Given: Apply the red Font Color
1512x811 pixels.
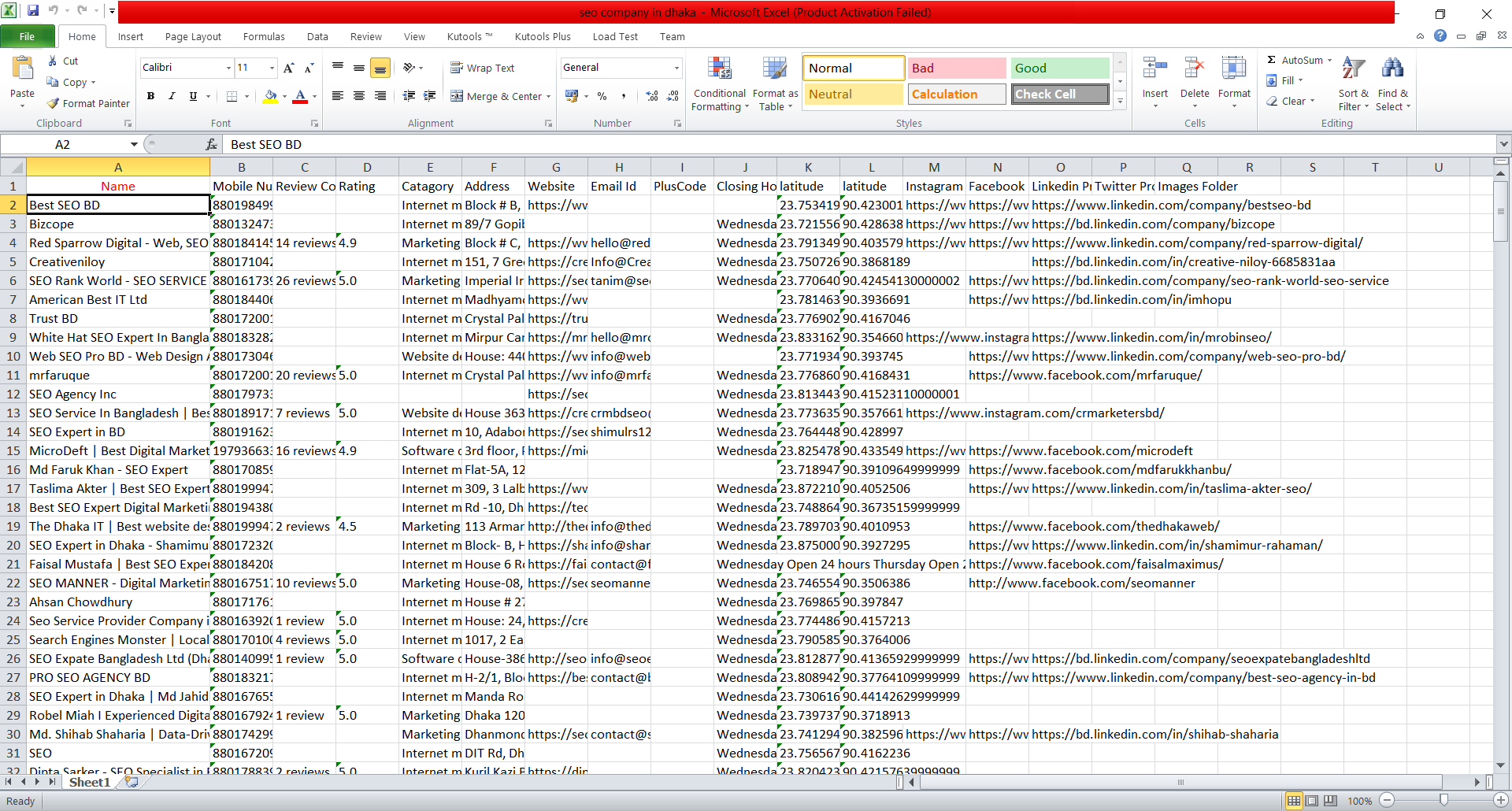Looking at the screenshot, I should [300, 96].
